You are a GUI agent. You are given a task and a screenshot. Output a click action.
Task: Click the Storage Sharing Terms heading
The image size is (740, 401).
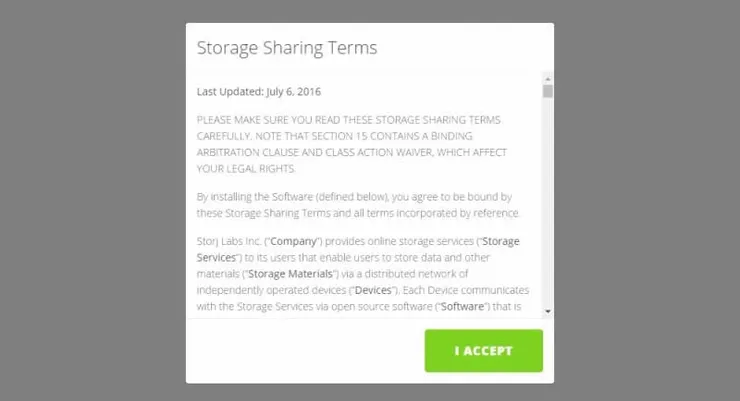[x=286, y=47]
